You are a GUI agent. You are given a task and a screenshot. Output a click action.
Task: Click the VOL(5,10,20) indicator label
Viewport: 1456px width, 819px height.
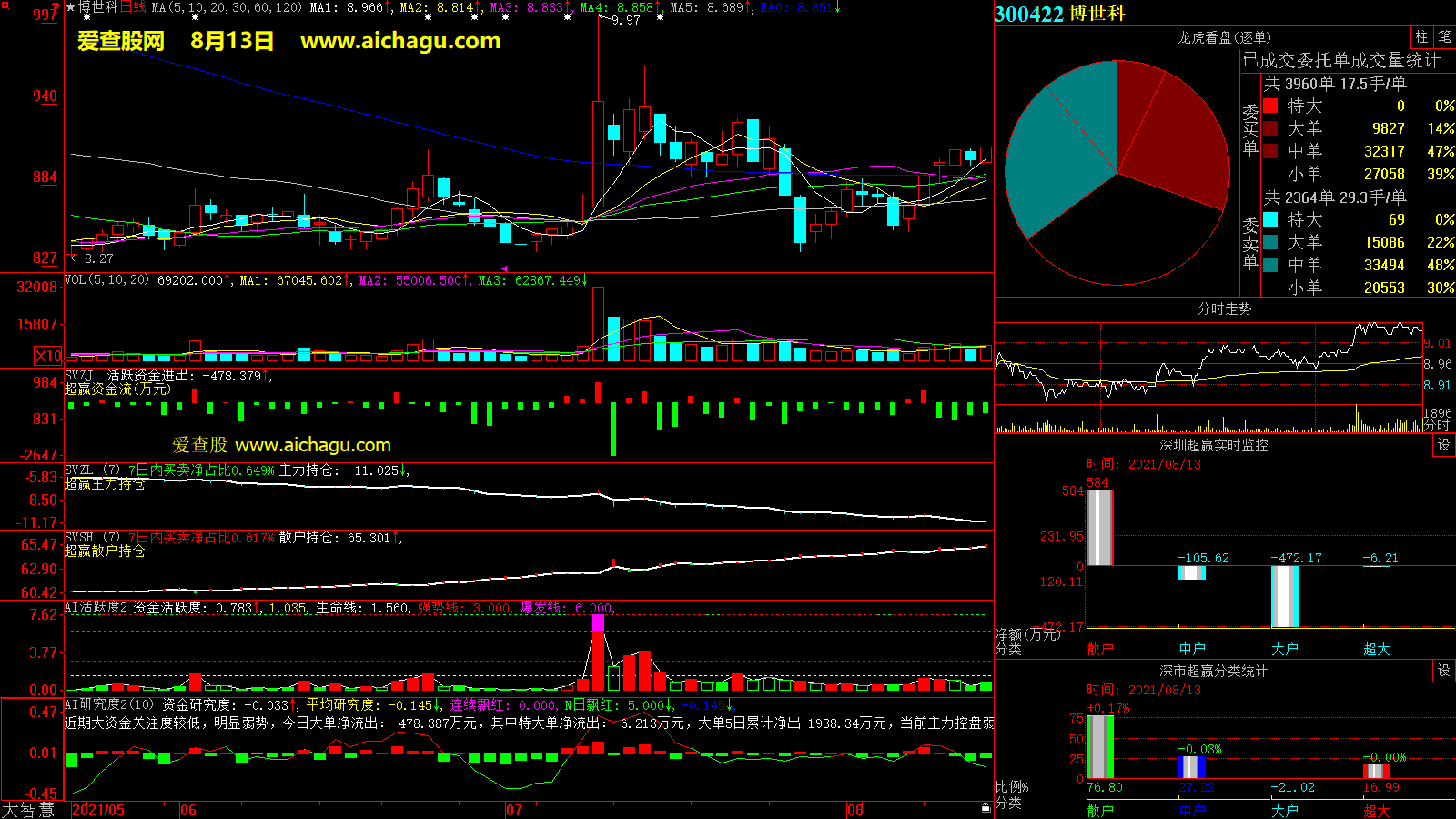point(106,280)
